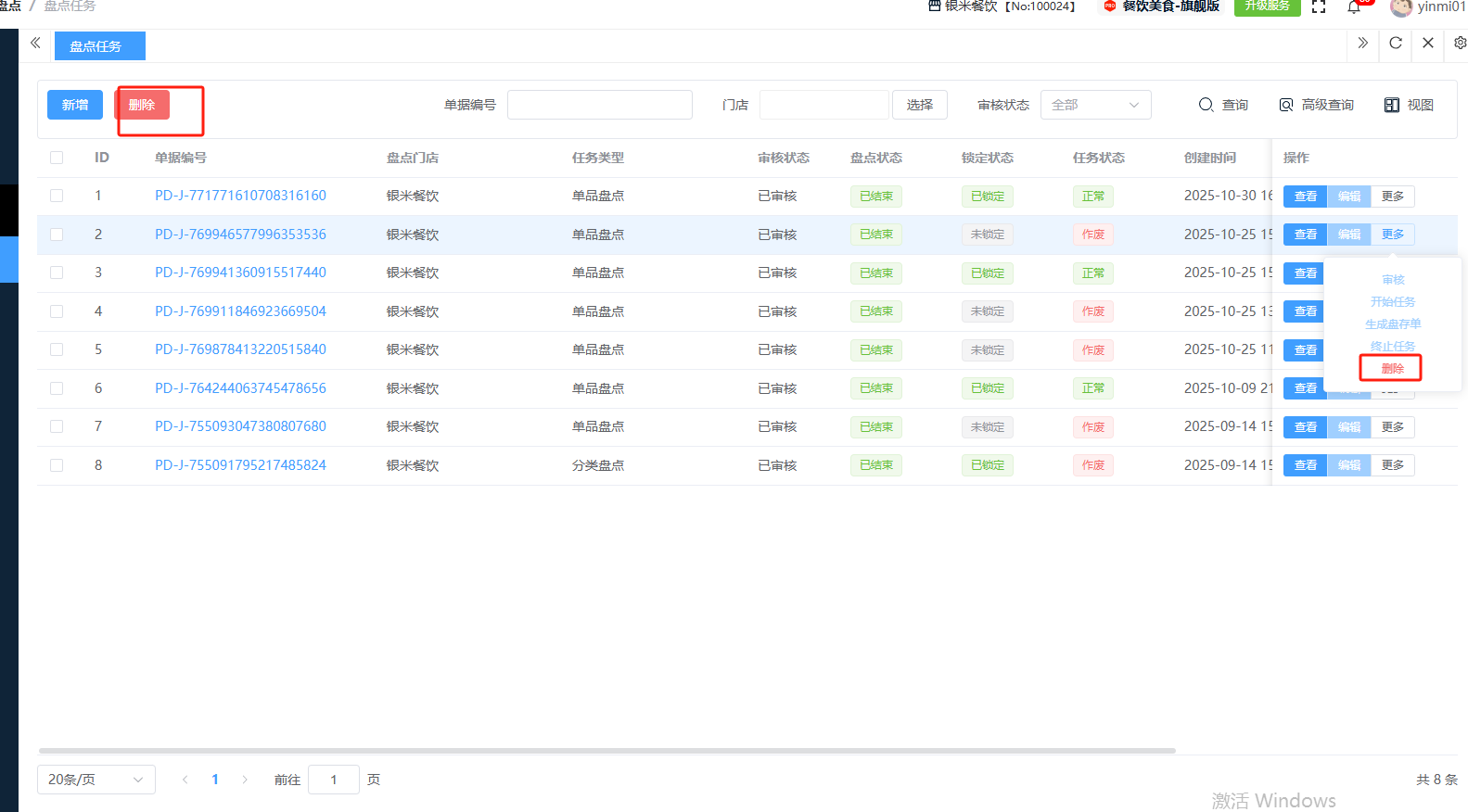The image size is (1468, 812).
Task: Open the 视图 view layout option
Action: (1409, 105)
